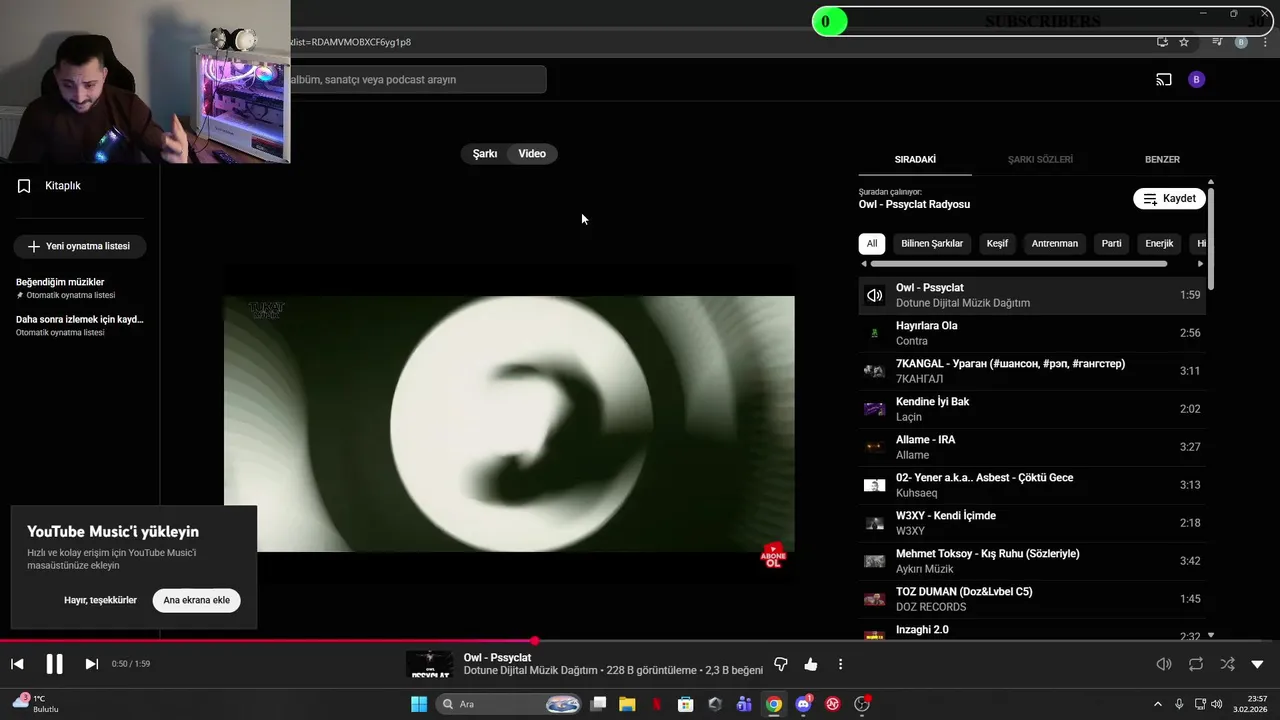
Task: Click the horizontal chip scrollbar
Action: (x=1019, y=264)
